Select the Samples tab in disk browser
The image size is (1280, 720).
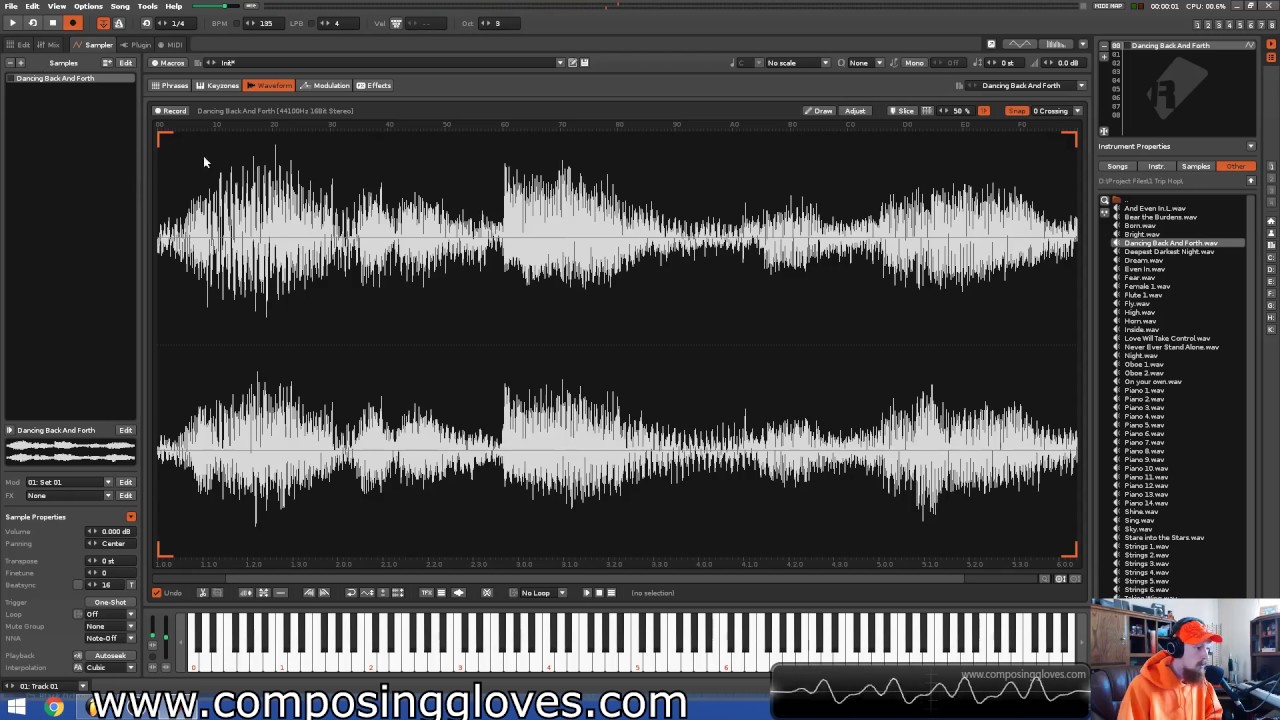pyautogui.click(x=1196, y=166)
